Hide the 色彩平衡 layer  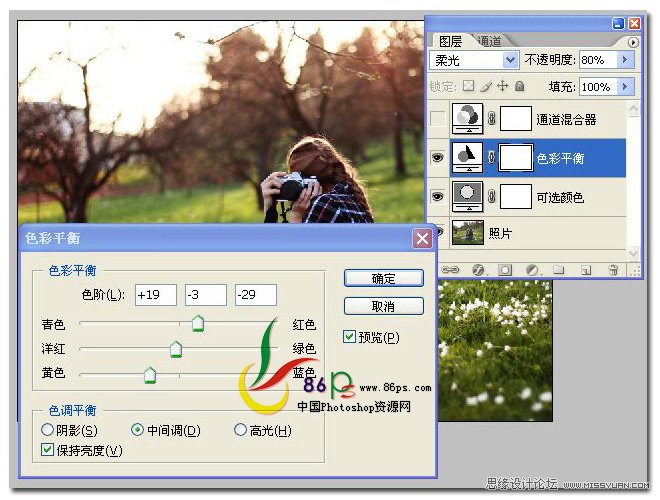(x=437, y=158)
